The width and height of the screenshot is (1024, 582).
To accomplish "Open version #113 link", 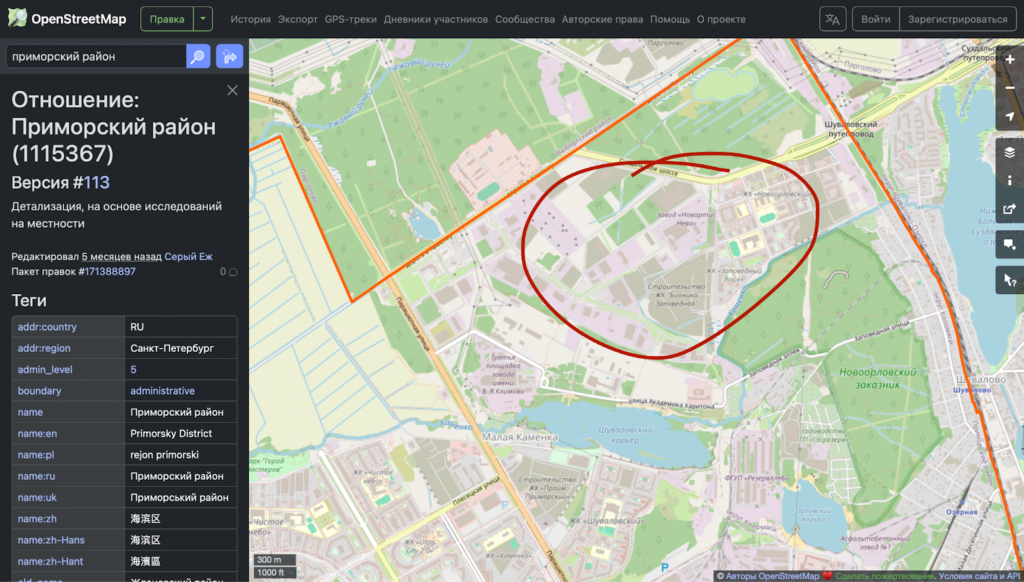I will [97, 183].
